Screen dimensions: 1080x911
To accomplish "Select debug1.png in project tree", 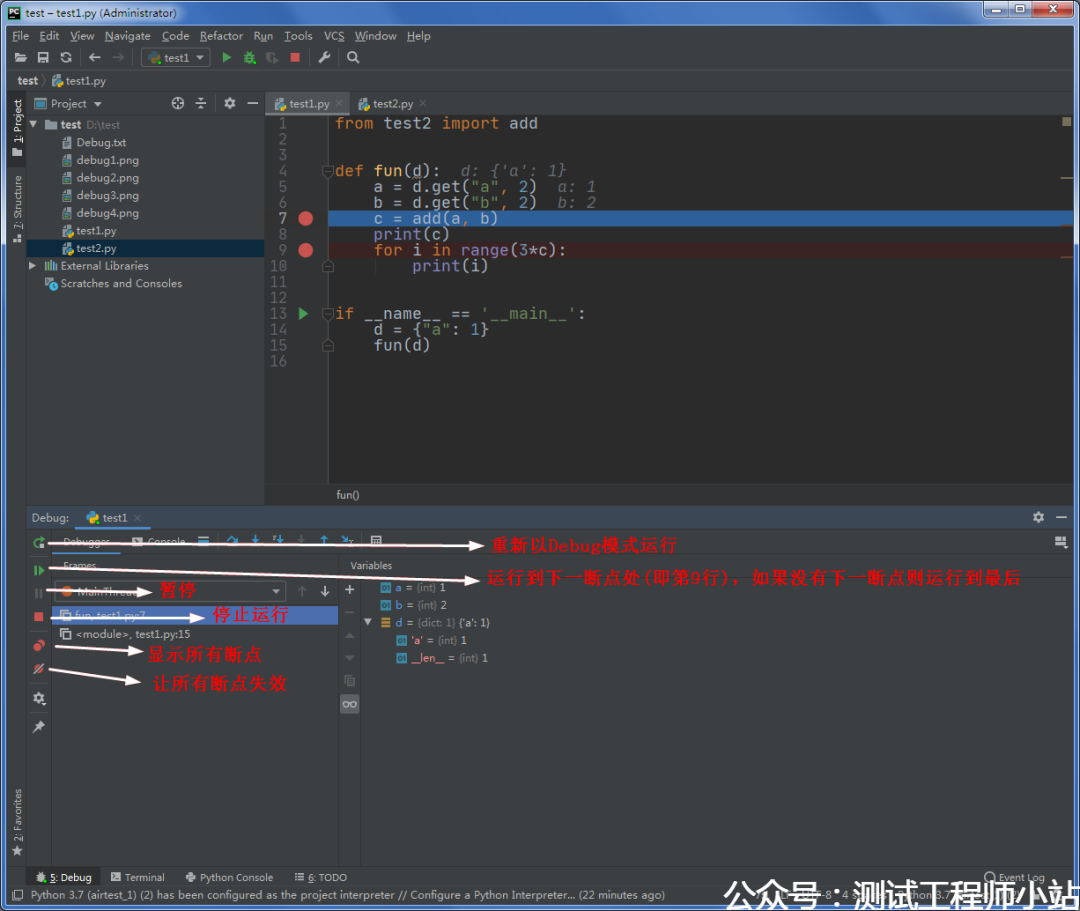I will coord(107,160).
